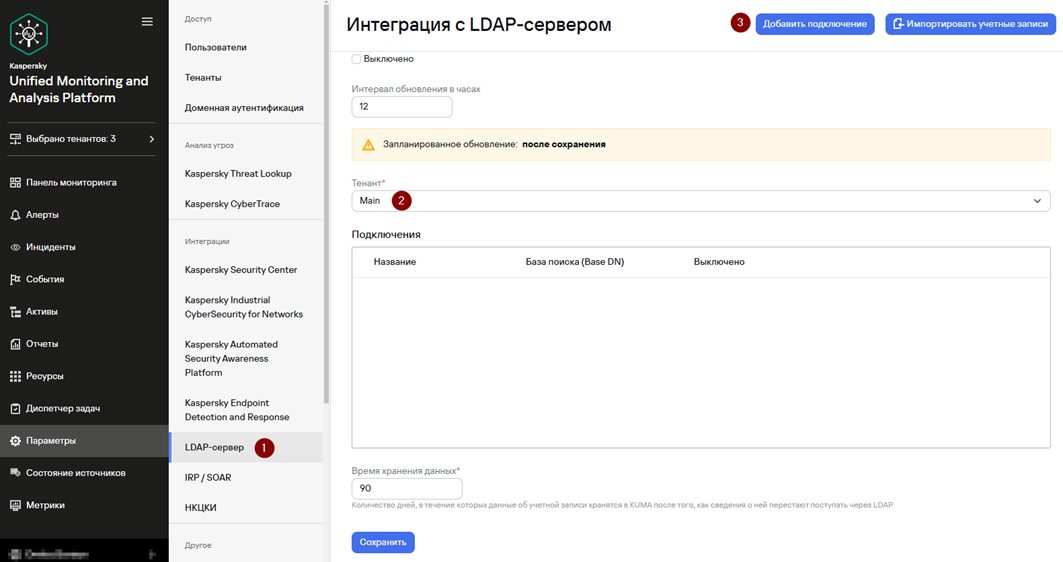Click Добавить подключение button
The width and height of the screenshot is (1063, 562).
click(815, 24)
